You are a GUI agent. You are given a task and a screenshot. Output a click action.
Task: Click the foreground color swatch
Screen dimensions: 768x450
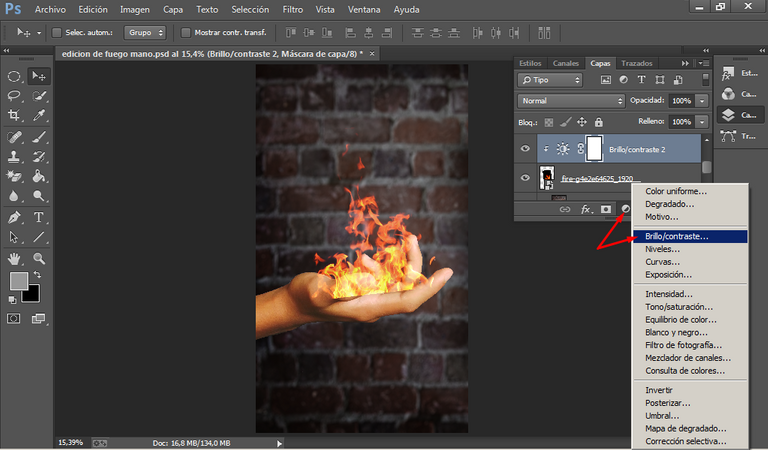point(19,281)
